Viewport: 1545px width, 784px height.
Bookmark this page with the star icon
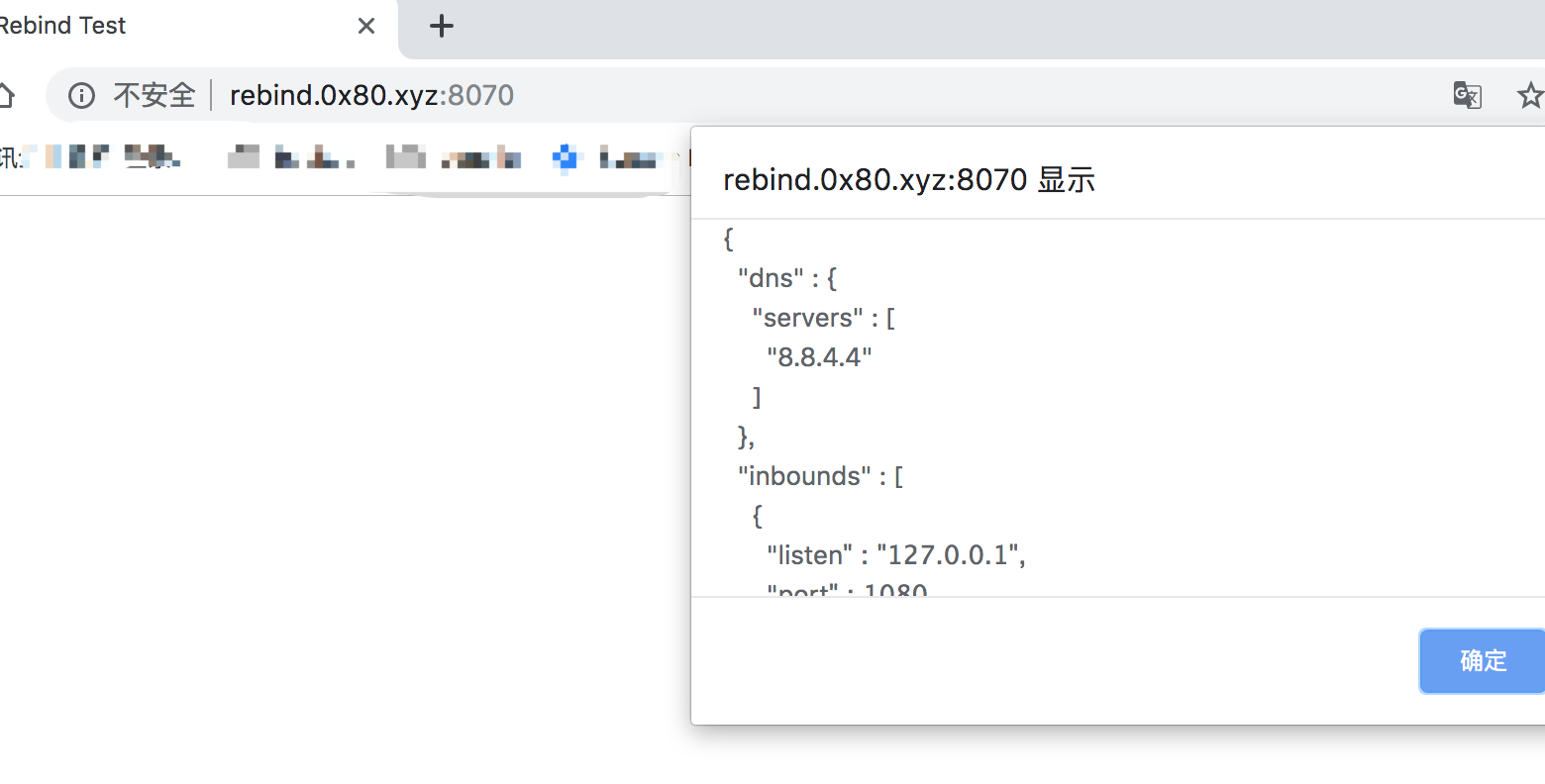click(1531, 95)
